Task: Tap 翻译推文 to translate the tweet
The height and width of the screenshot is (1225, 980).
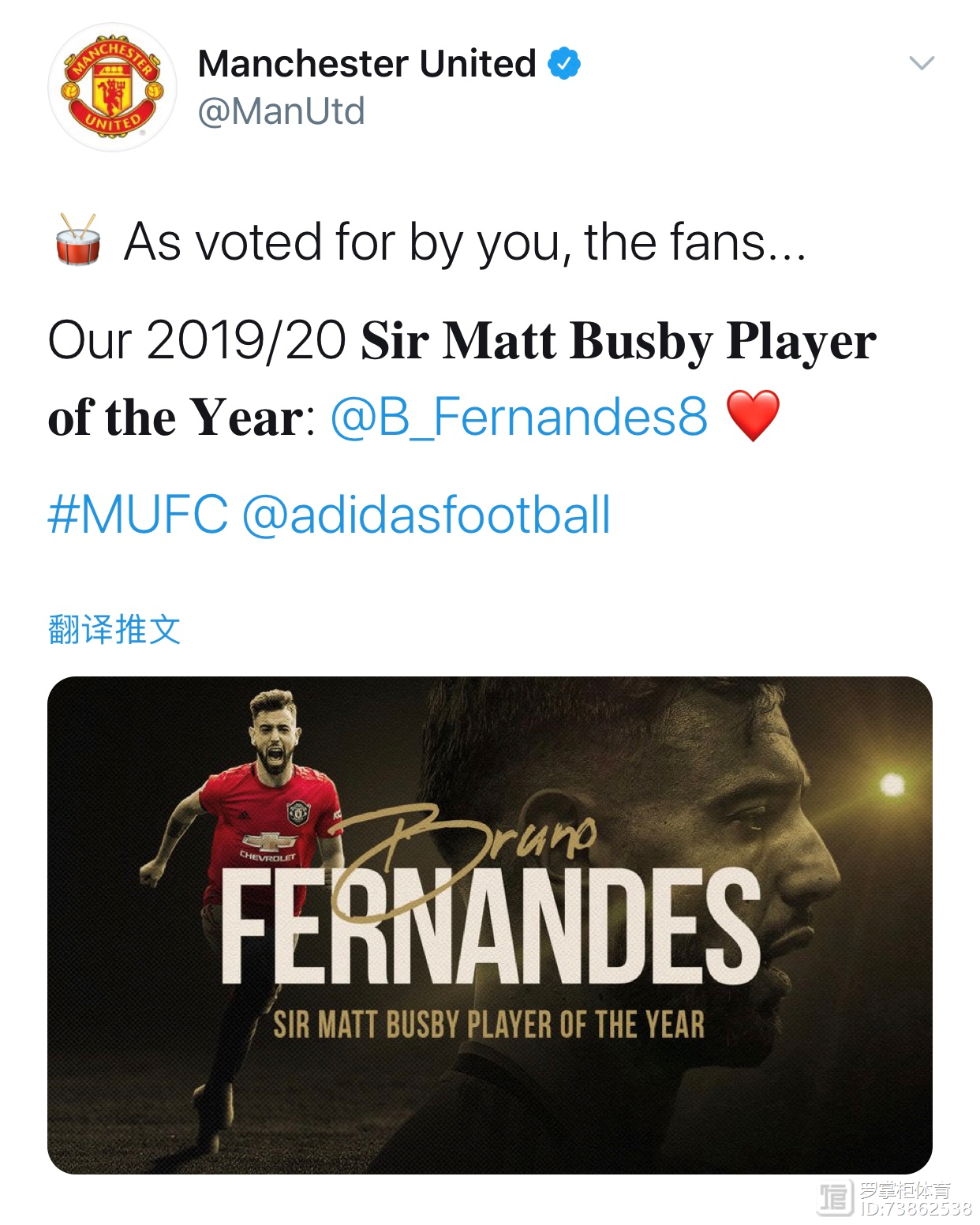Action: pyautogui.click(x=114, y=630)
